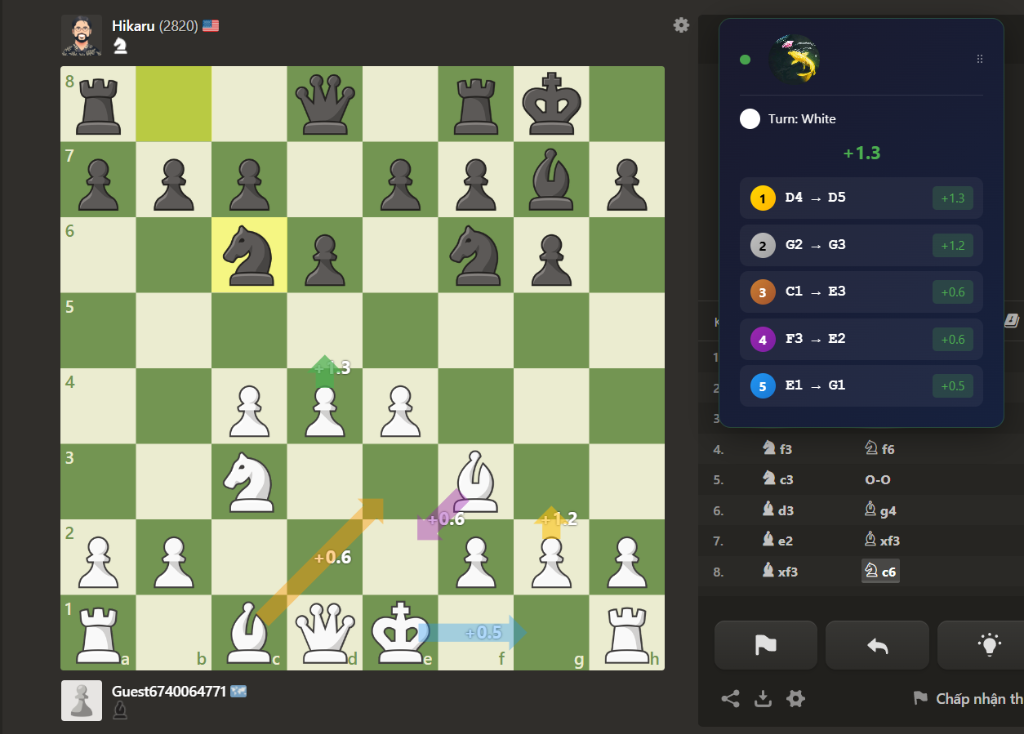Click the share game icon

click(731, 699)
